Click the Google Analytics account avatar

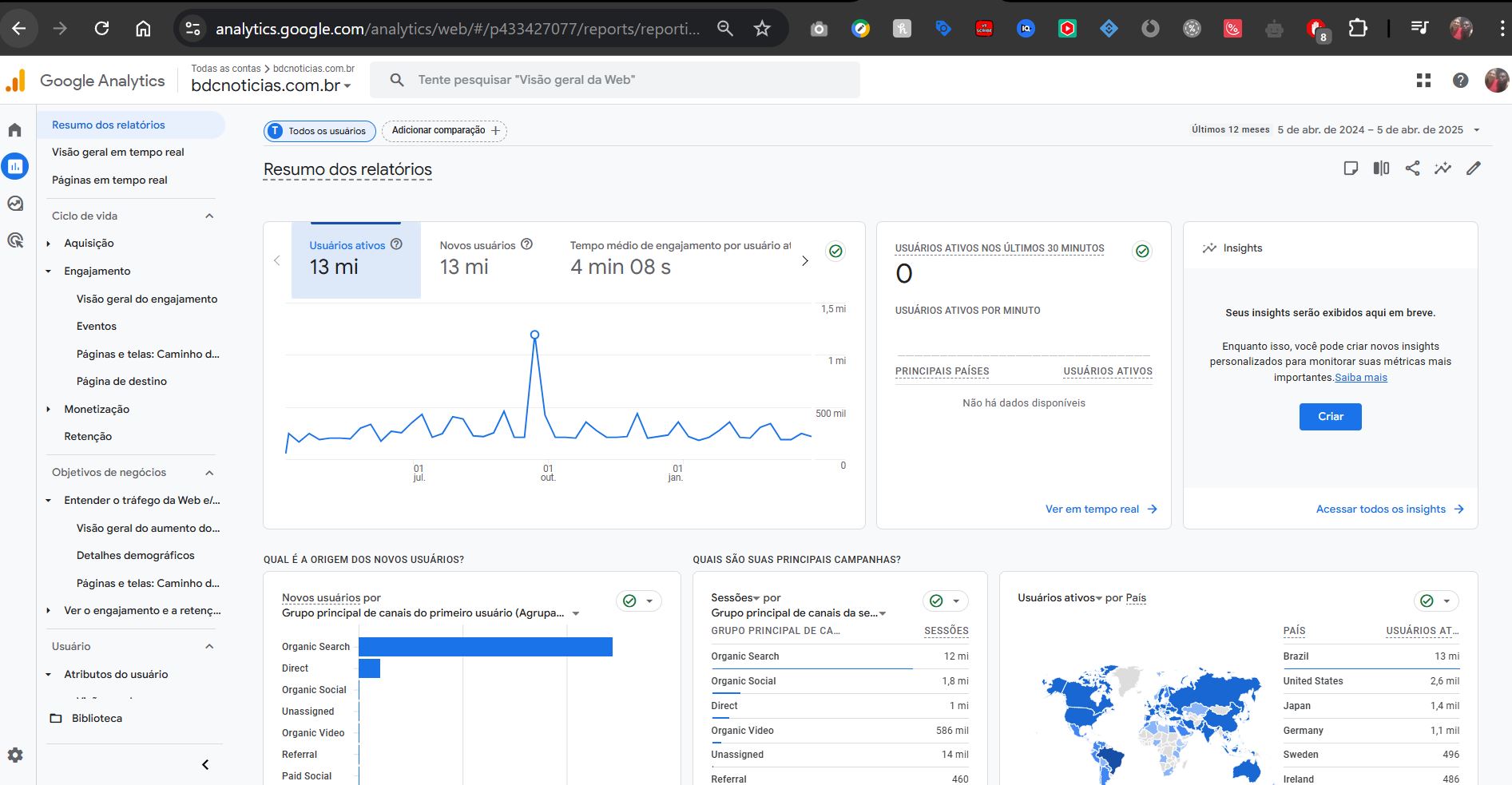pos(1496,80)
